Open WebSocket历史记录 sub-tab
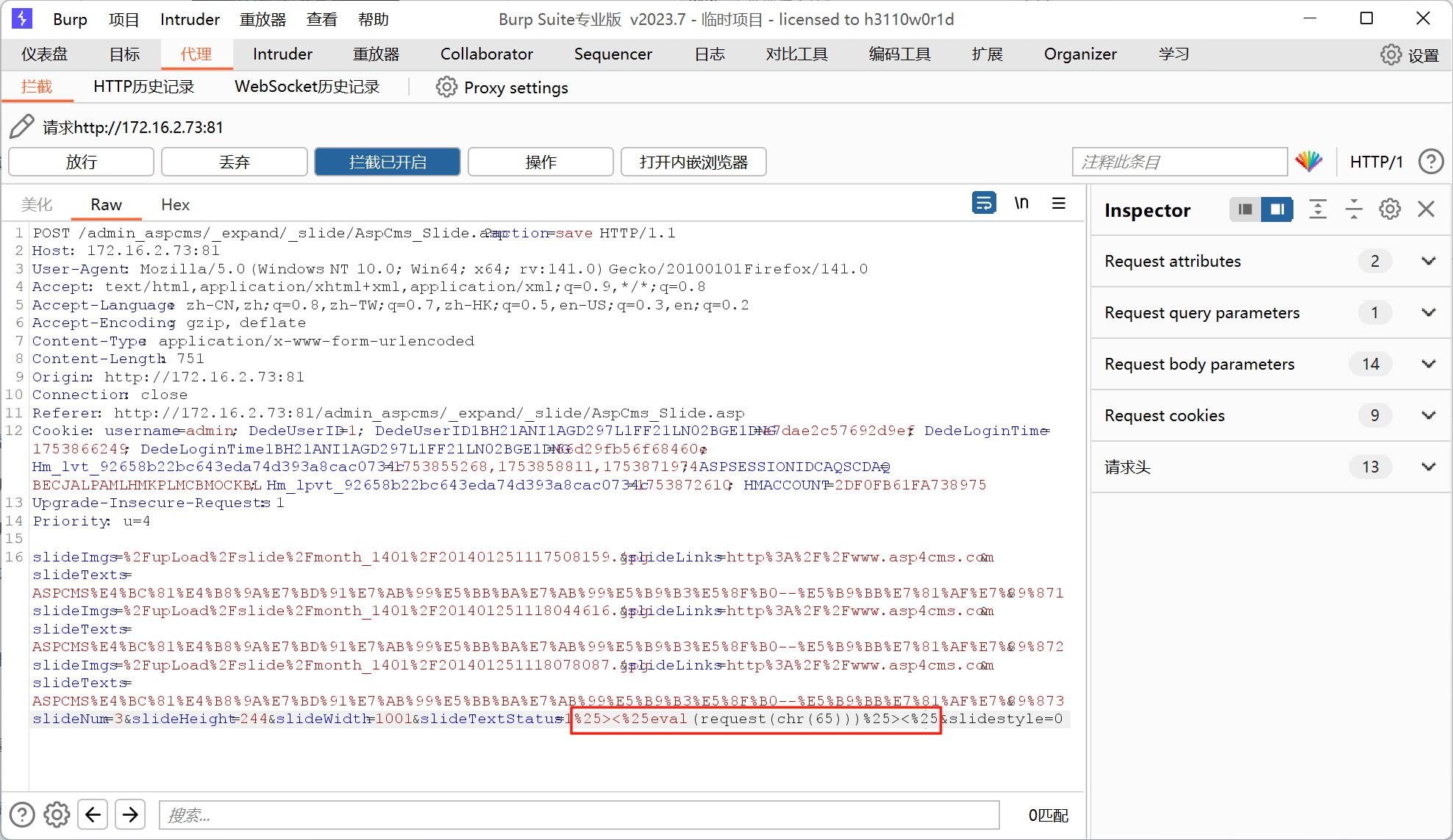Image resolution: width=1453 pixels, height=840 pixels. coord(307,87)
